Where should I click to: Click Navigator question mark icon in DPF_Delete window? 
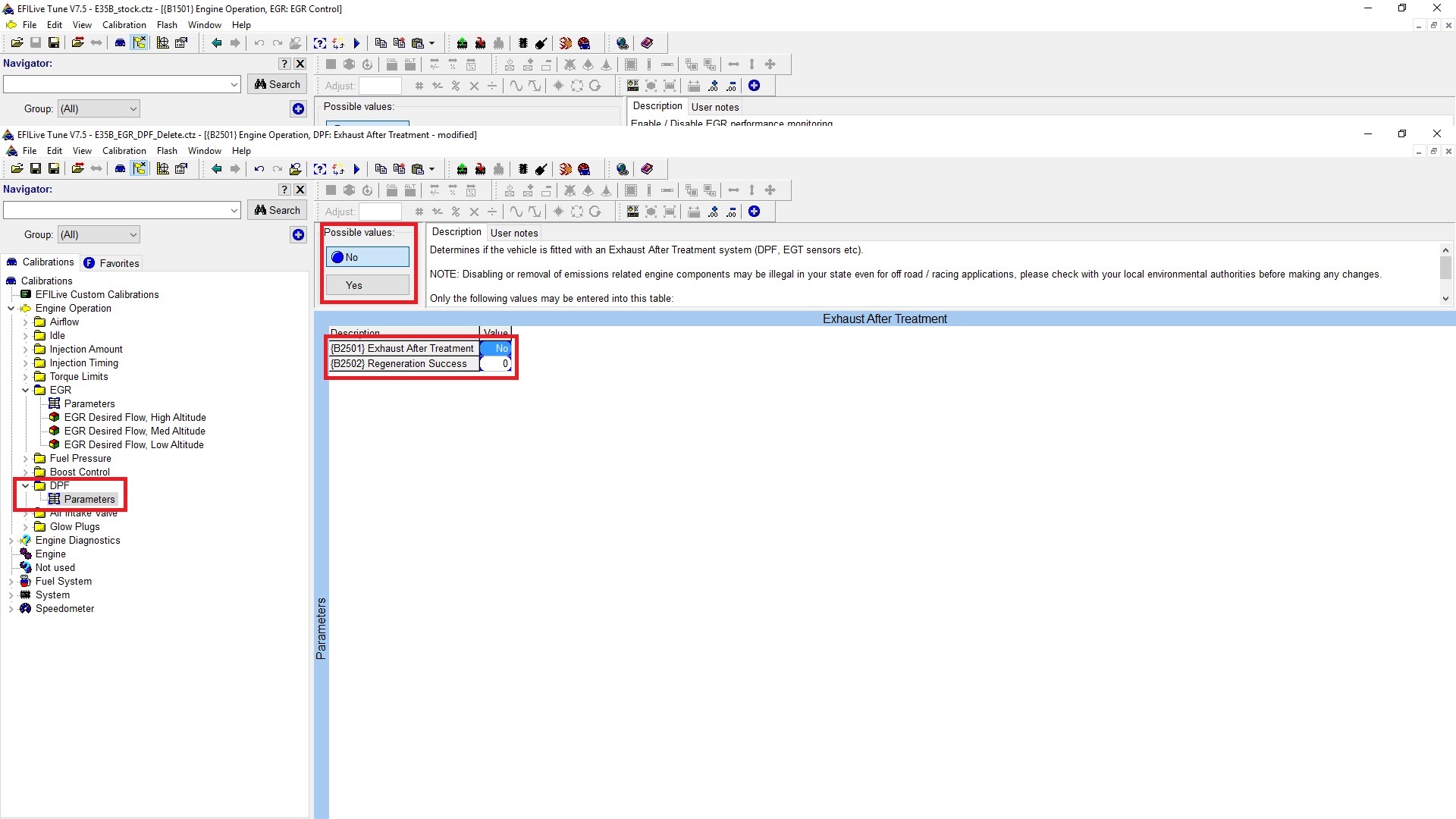(x=284, y=190)
